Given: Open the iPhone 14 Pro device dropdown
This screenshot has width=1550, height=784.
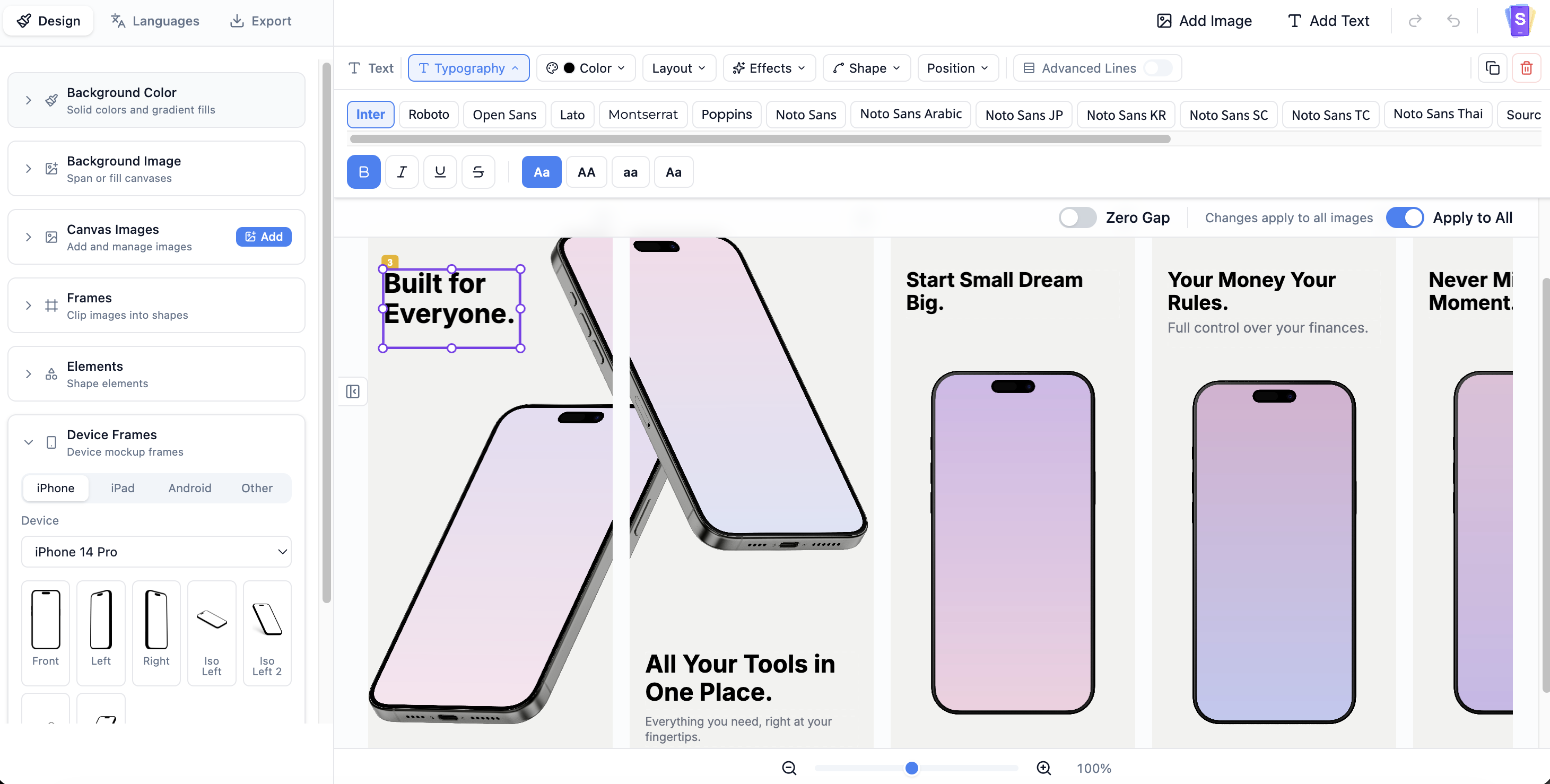Looking at the screenshot, I should coord(156,551).
